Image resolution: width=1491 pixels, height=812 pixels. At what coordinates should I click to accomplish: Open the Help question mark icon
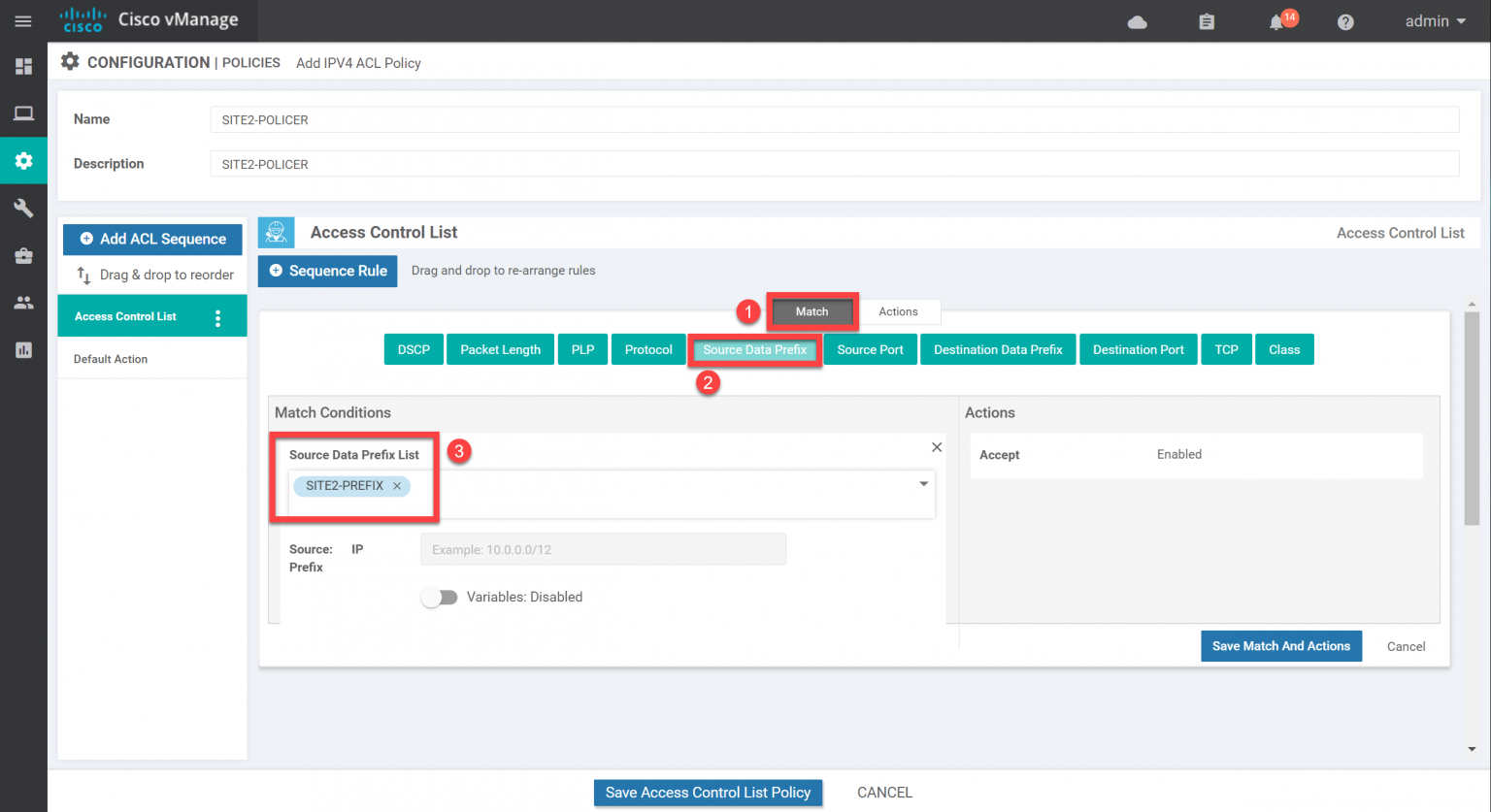tap(1344, 20)
